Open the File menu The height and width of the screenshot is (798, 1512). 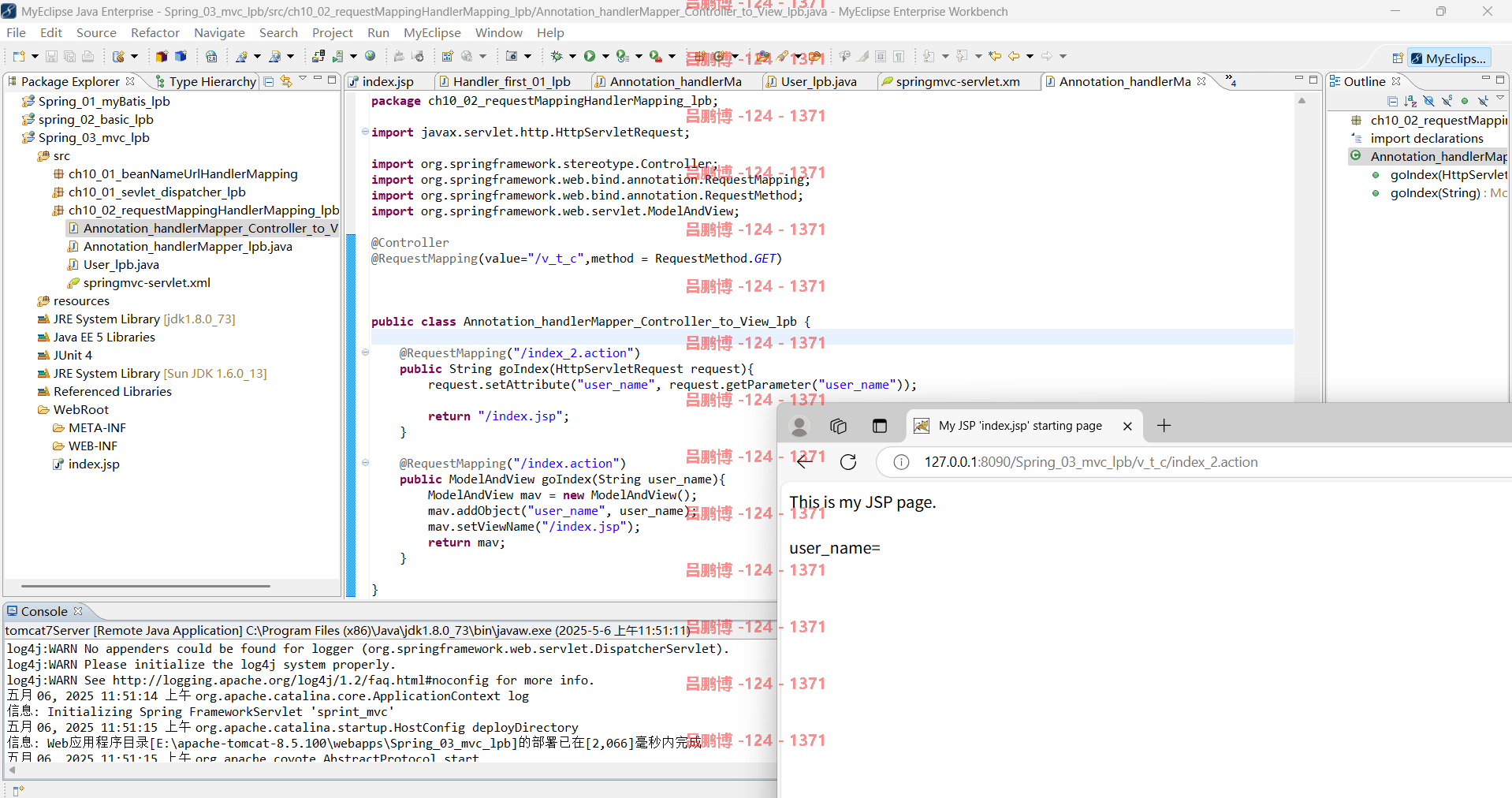[x=16, y=32]
